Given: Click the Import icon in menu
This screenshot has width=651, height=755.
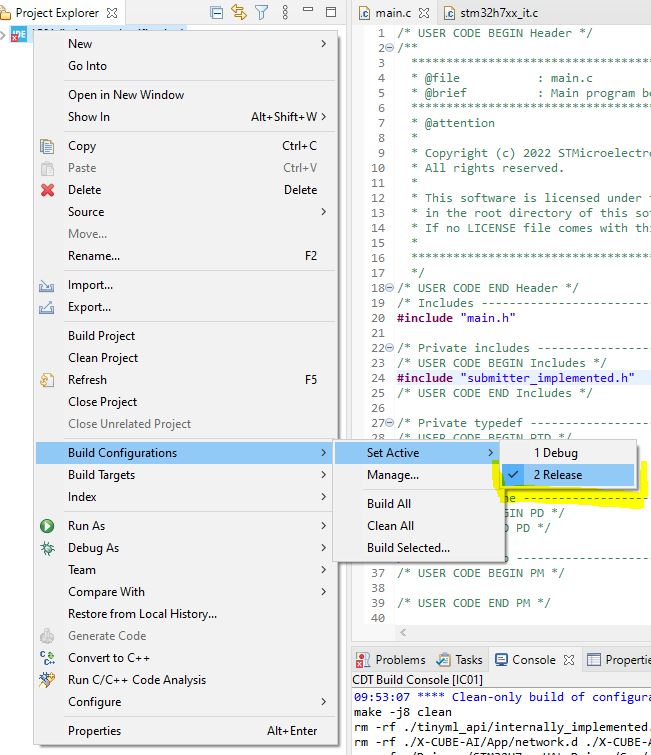Looking at the screenshot, I should point(46,286).
